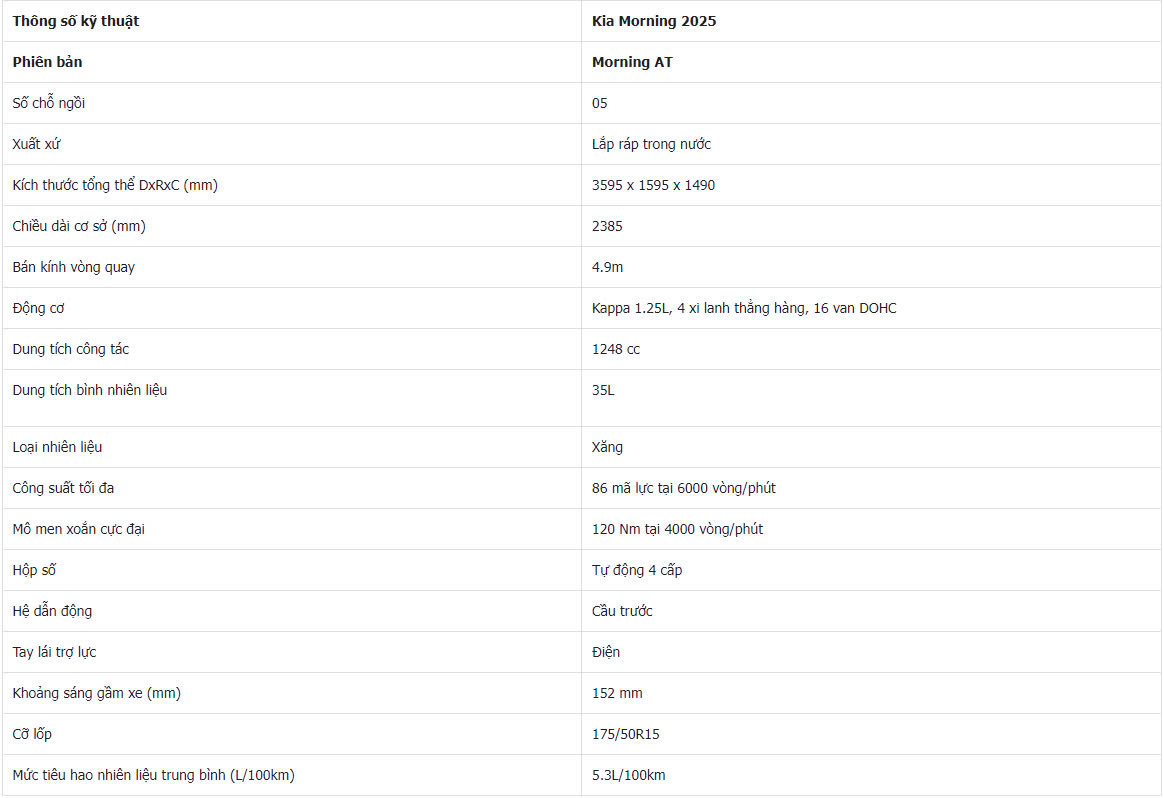Image resolution: width=1164 pixels, height=798 pixels.
Task: Select the 'Kia Morning 2025' header text
Action: click(x=654, y=21)
